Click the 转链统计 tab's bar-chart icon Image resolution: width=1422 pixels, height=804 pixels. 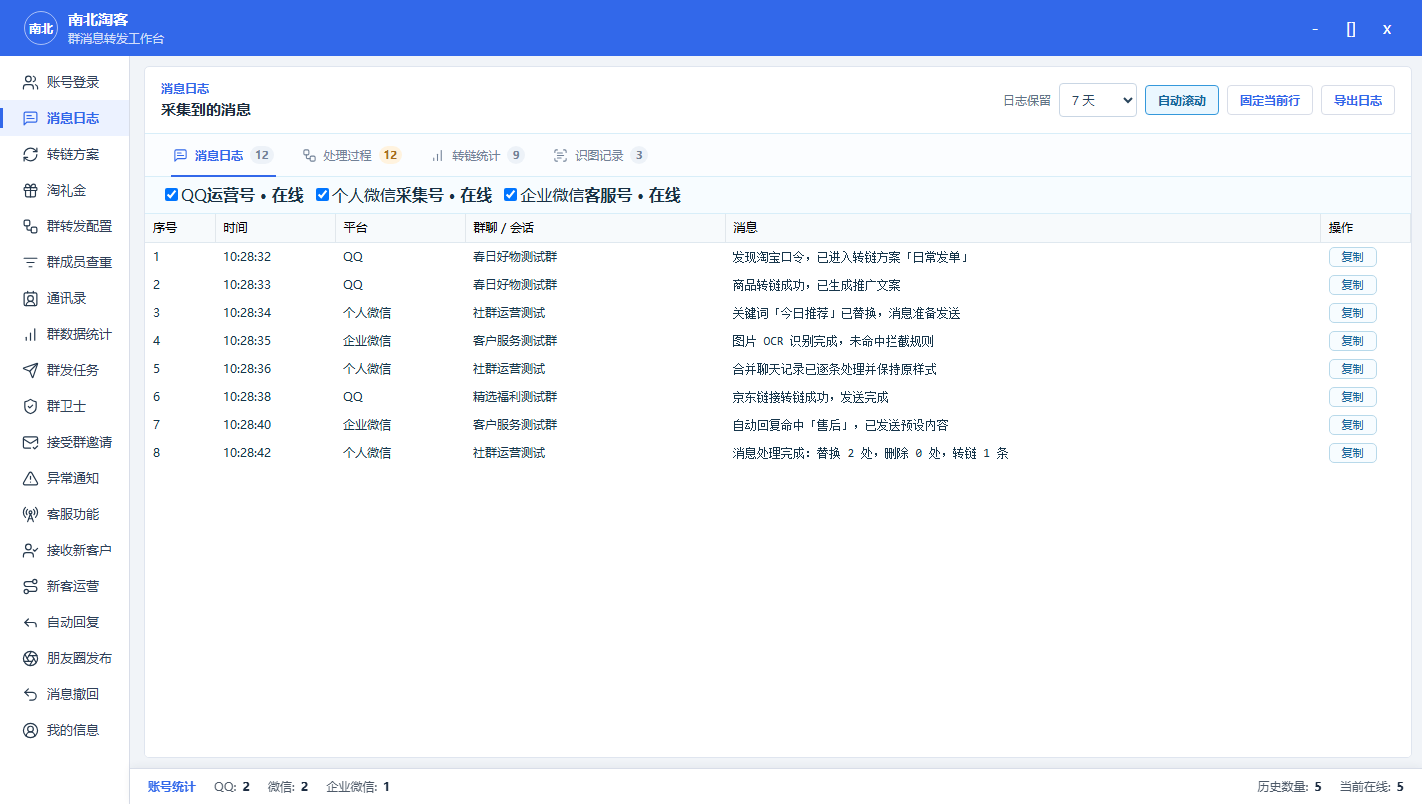point(438,156)
